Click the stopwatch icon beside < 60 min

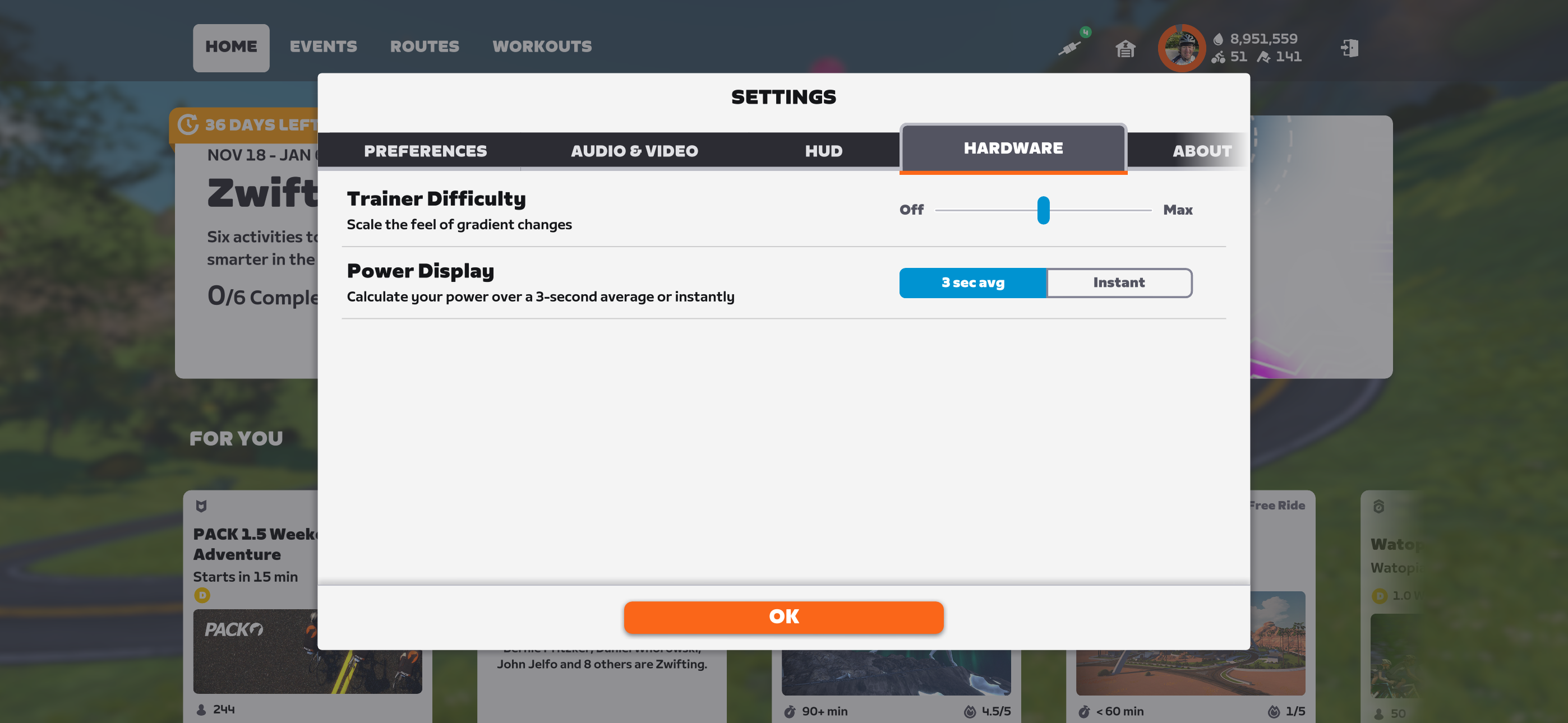(x=1084, y=711)
